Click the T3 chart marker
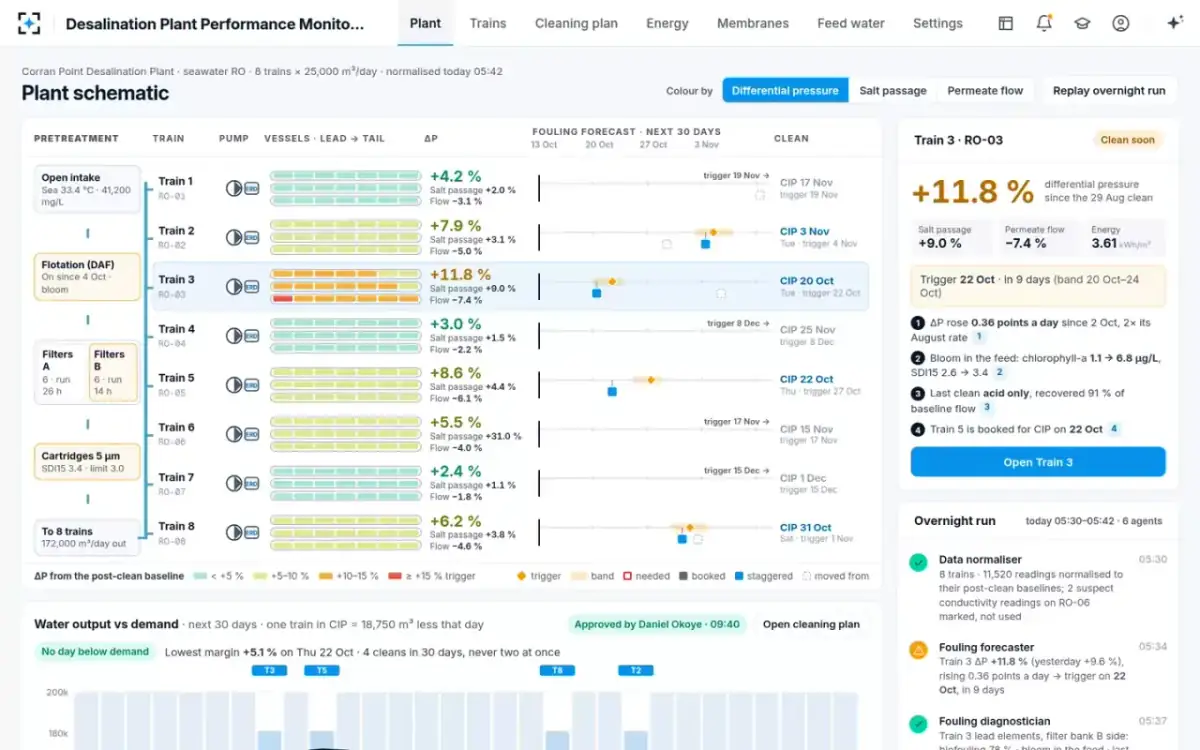The width and height of the screenshot is (1200, 750). pos(270,671)
